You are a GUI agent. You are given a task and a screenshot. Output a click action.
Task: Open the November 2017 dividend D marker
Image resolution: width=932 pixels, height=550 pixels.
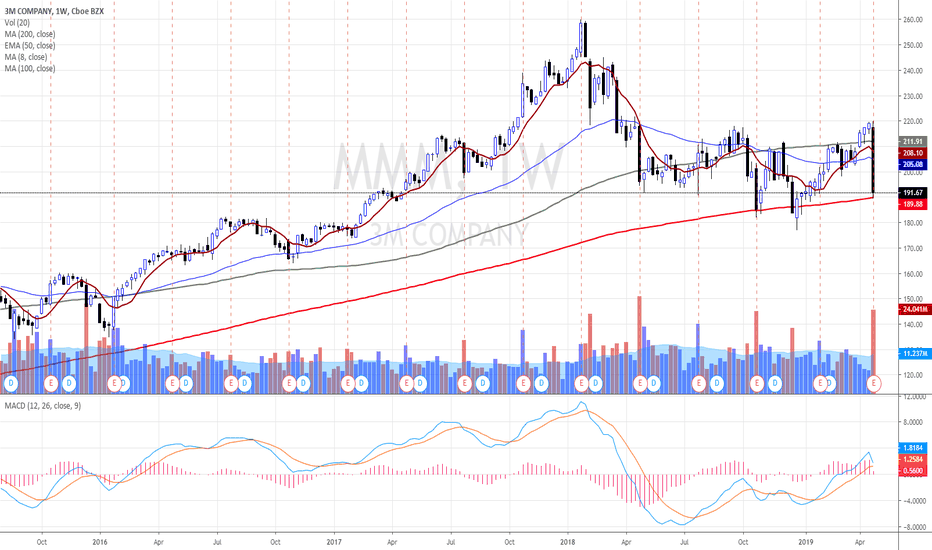(541, 384)
